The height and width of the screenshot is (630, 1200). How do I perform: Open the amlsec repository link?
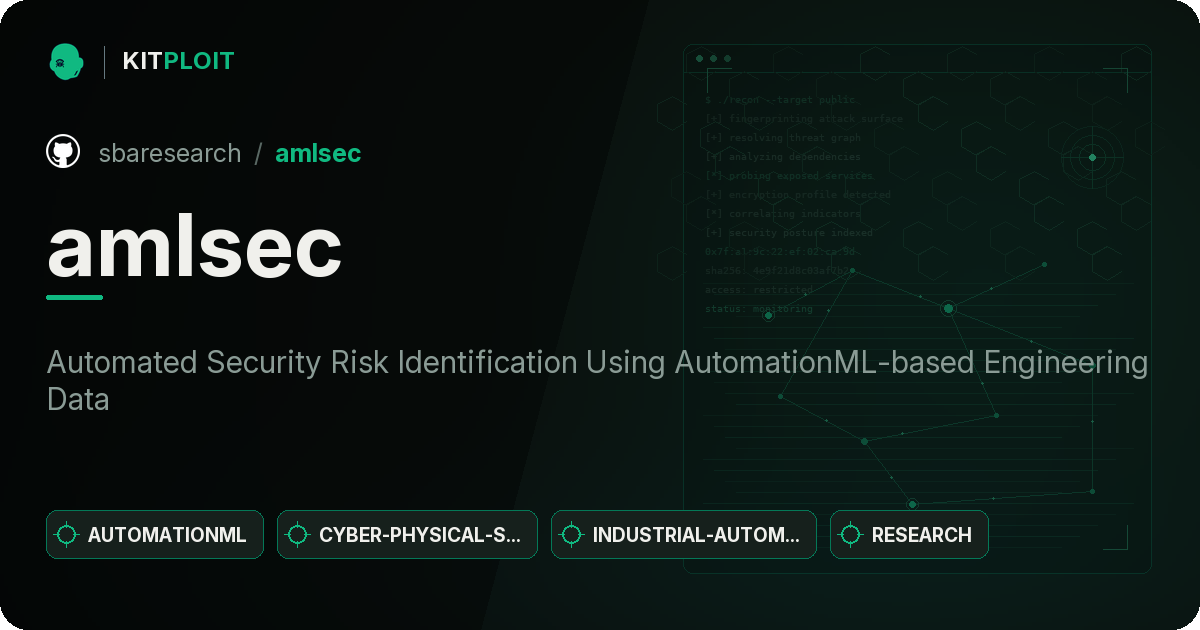[318, 153]
